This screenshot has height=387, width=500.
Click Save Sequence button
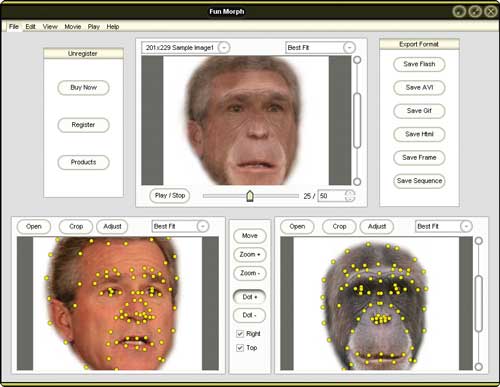(419, 181)
